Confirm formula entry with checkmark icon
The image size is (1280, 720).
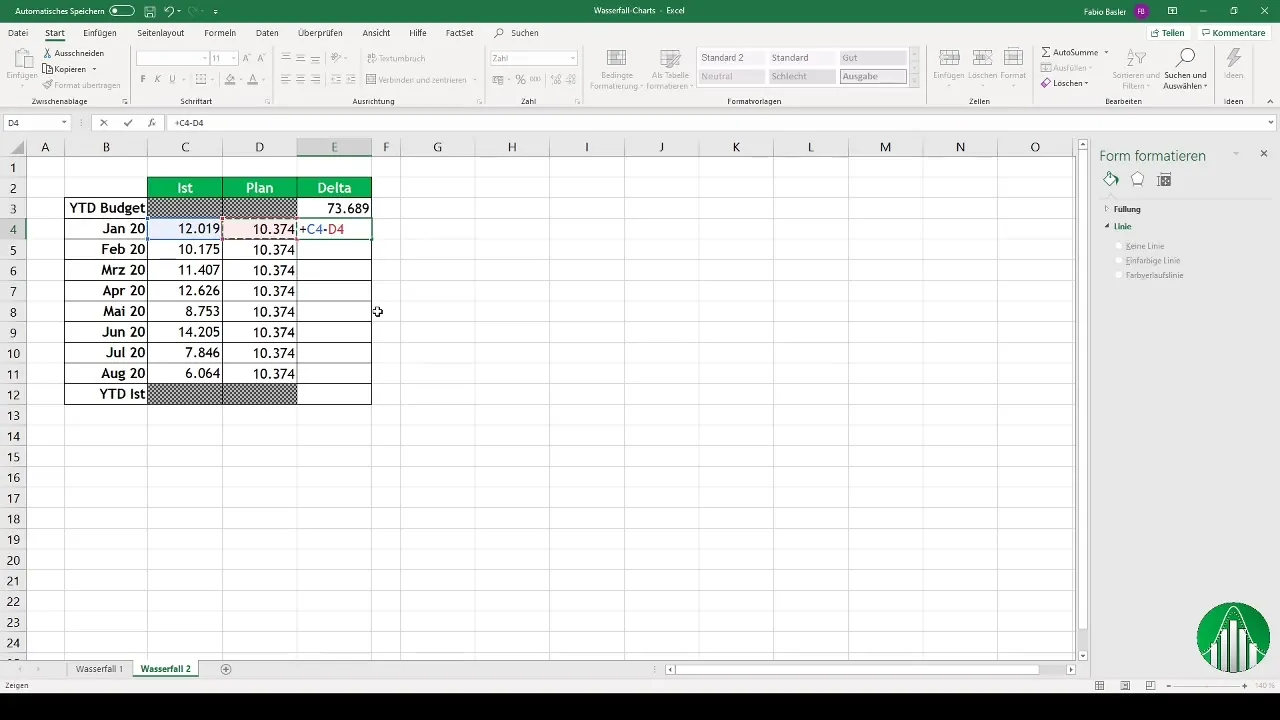[x=127, y=122]
